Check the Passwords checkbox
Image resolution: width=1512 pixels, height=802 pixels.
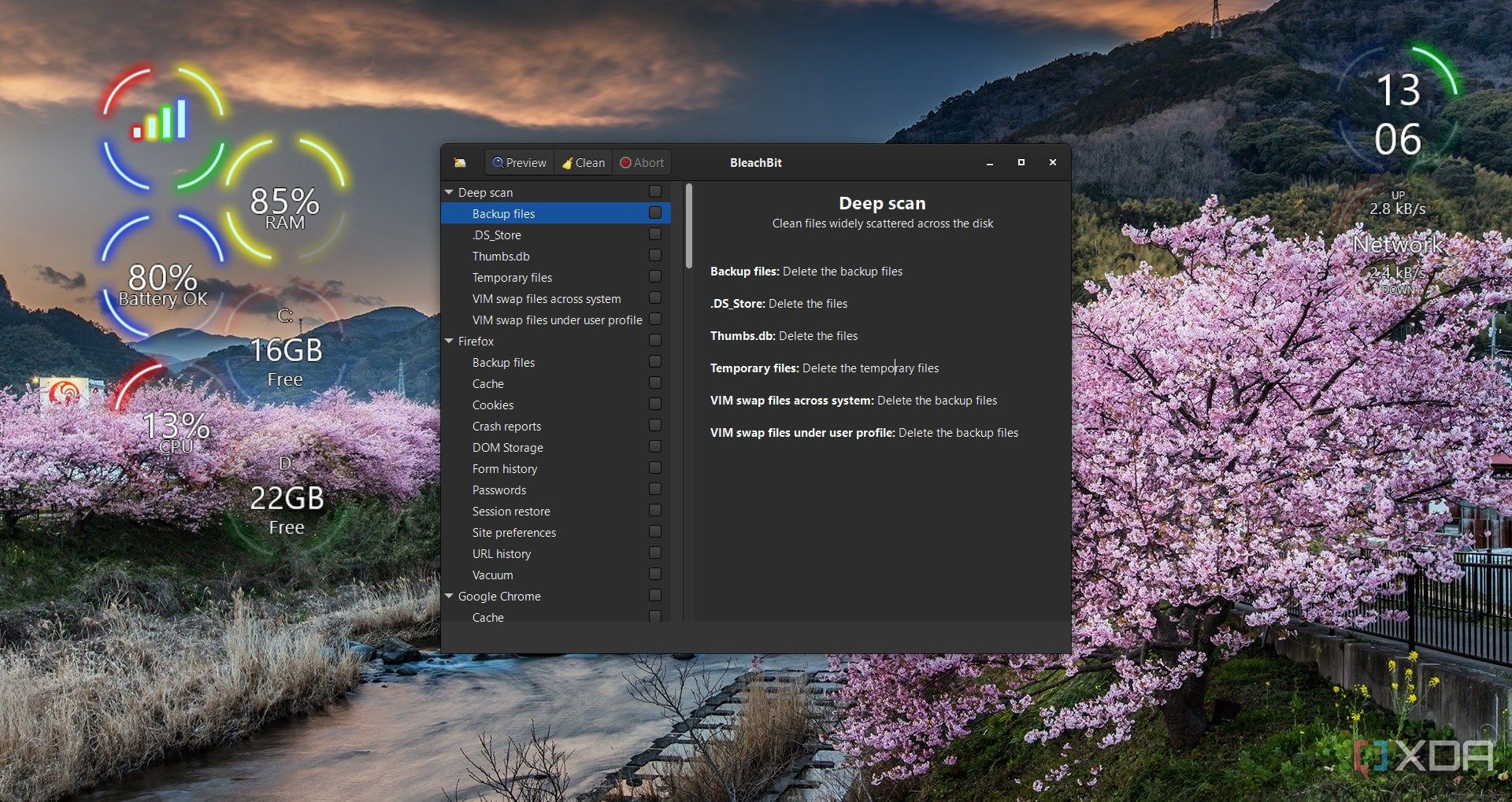point(654,489)
